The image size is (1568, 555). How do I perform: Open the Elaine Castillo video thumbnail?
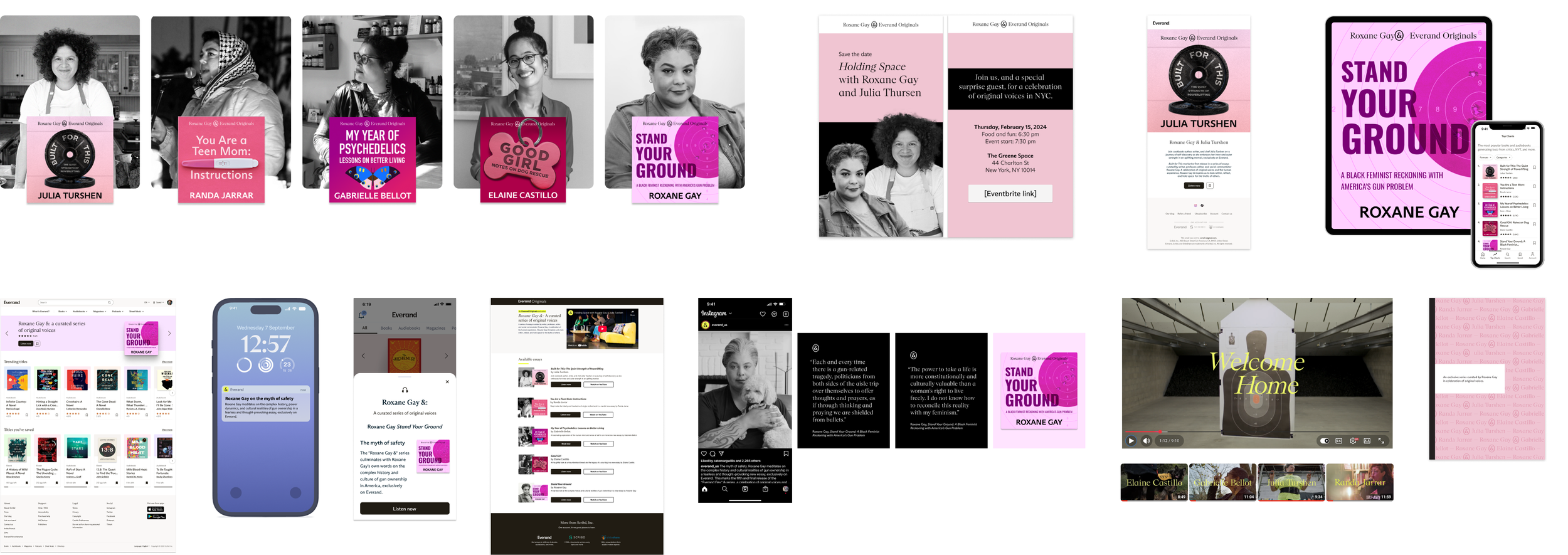(x=1154, y=482)
